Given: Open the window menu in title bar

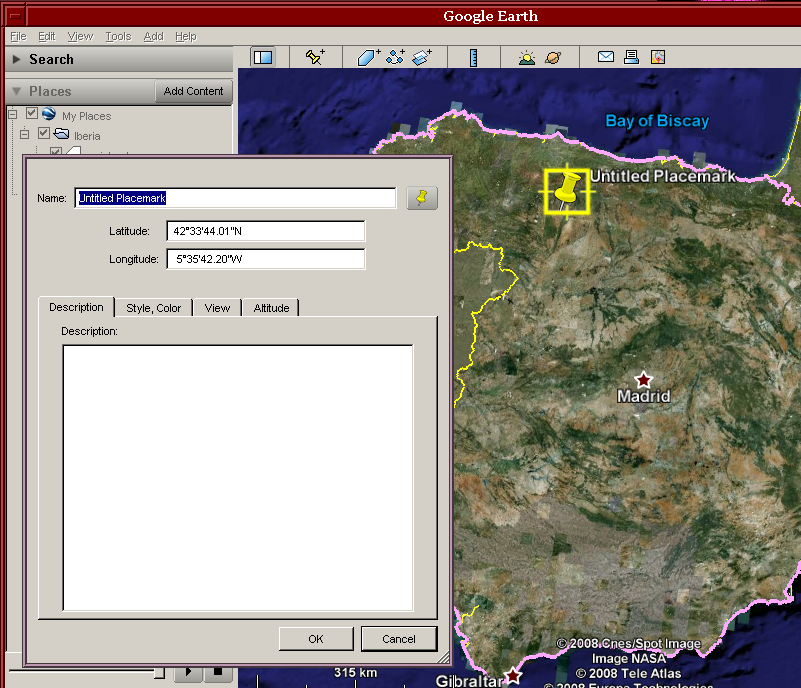Looking at the screenshot, I should pyautogui.click(x=15, y=16).
